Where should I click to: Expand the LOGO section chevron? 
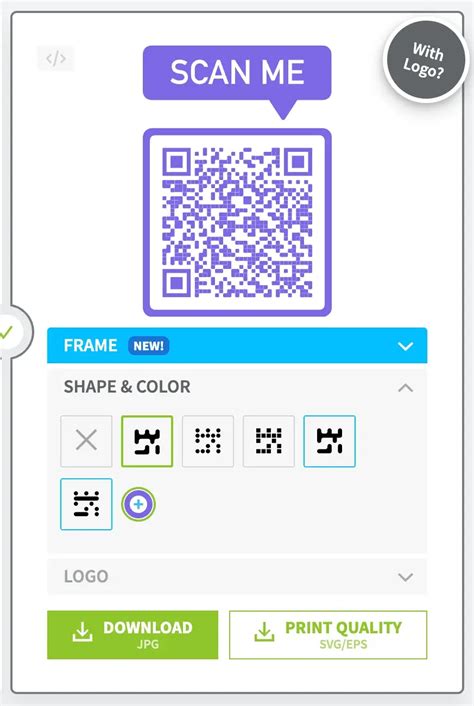coord(406,577)
